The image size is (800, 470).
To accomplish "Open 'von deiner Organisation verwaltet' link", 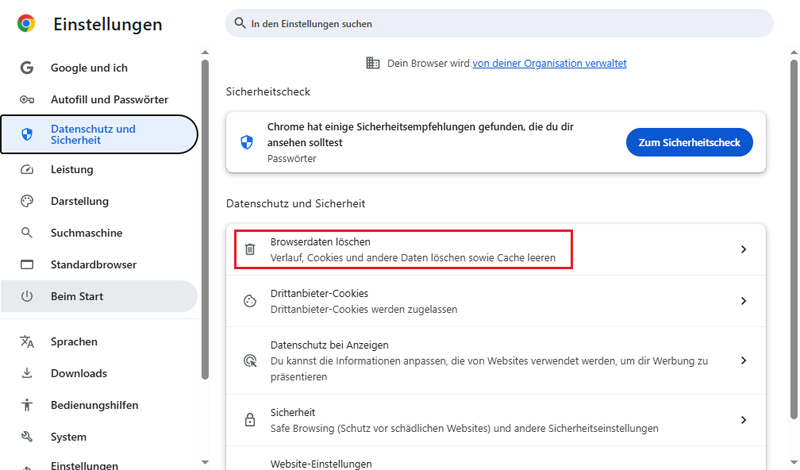I will click(549, 63).
